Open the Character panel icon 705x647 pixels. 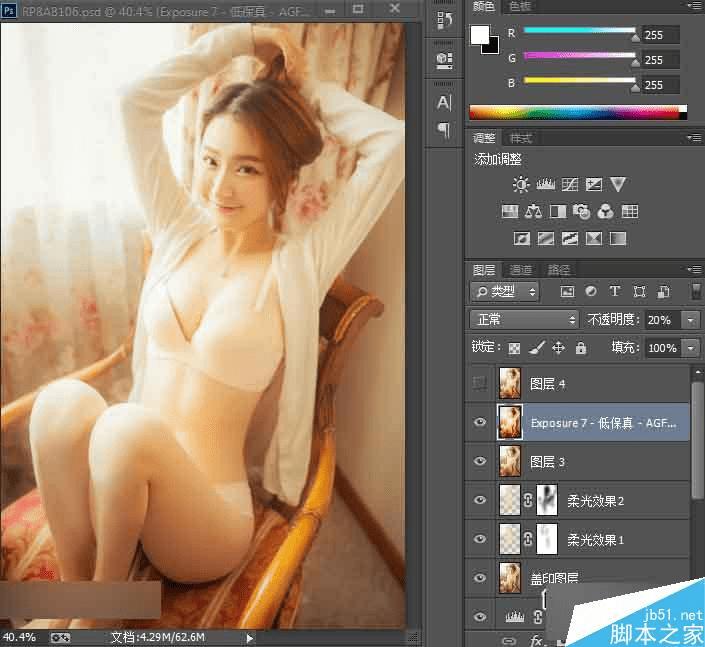point(444,103)
